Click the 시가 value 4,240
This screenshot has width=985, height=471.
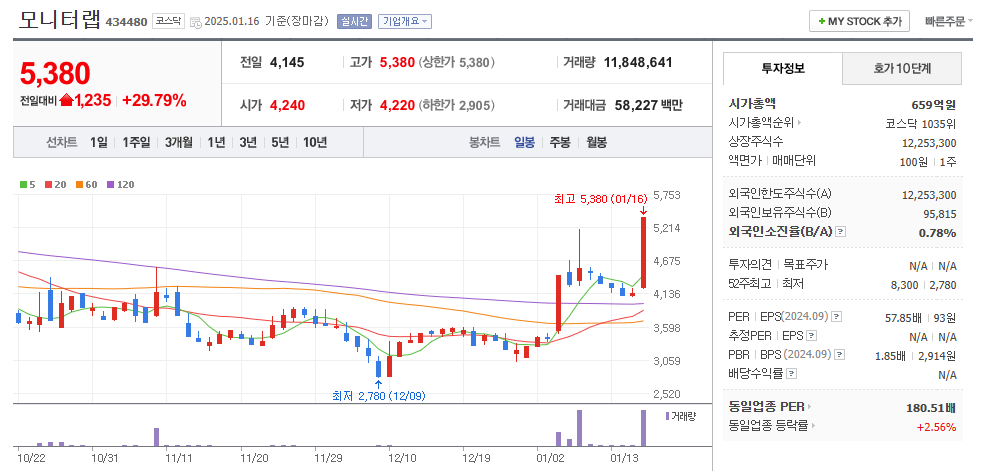click(287, 105)
